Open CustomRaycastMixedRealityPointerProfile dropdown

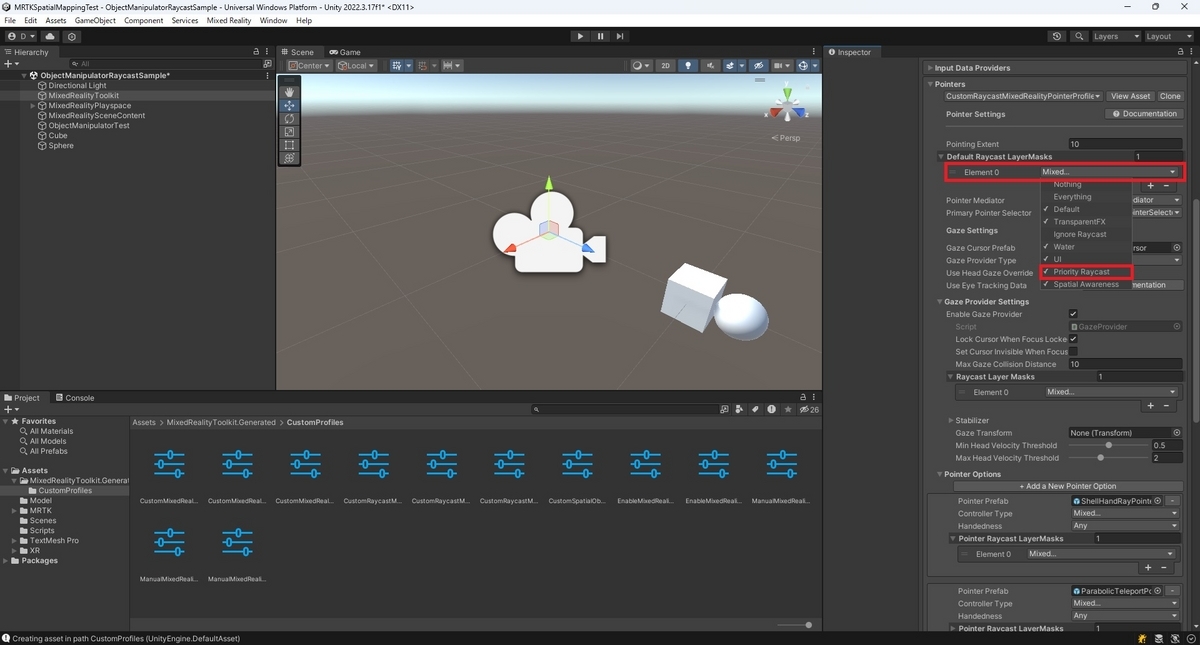click(x=1022, y=96)
